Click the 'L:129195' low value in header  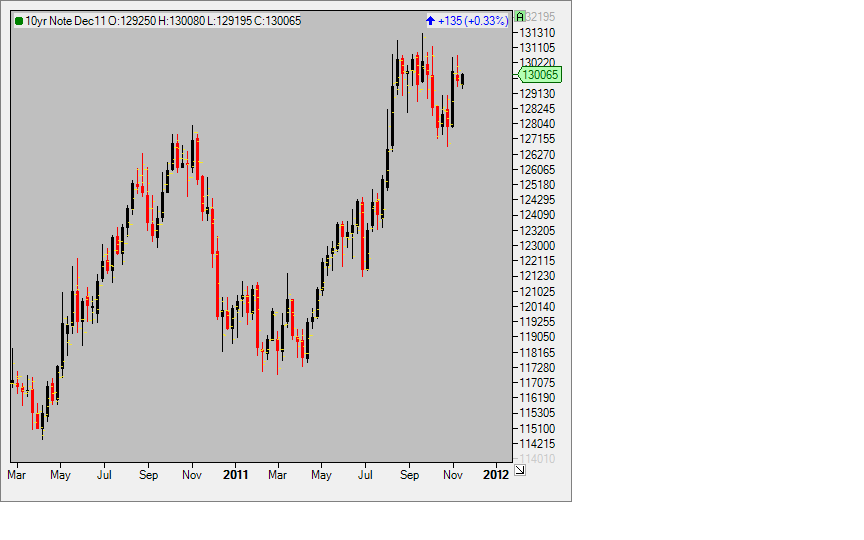[229, 21]
